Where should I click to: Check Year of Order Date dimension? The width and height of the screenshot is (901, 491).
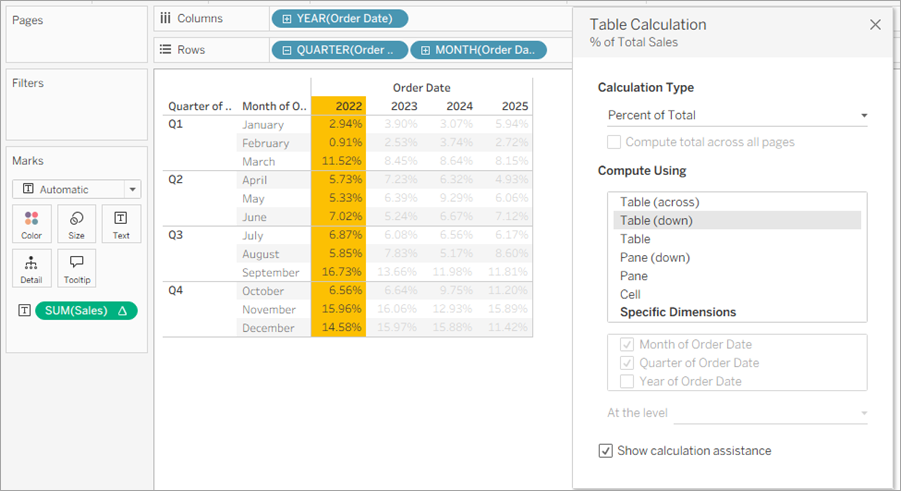[627, 381]
